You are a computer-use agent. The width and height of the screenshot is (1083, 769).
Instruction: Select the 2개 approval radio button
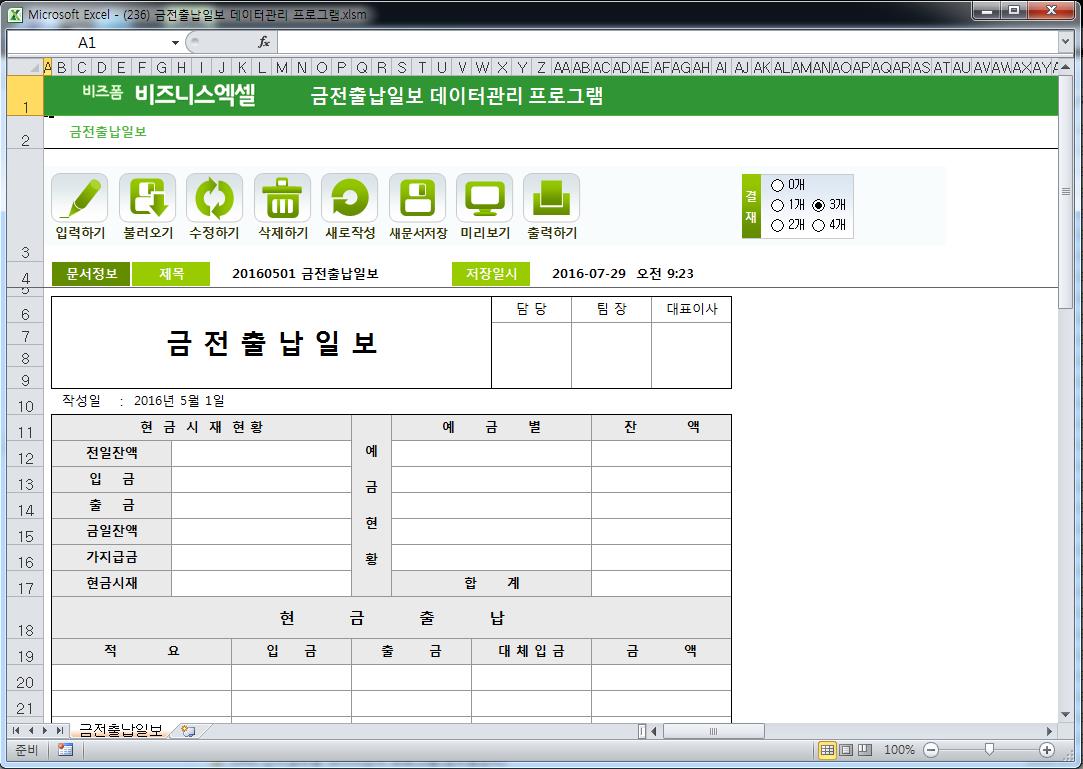coord(777,225)
